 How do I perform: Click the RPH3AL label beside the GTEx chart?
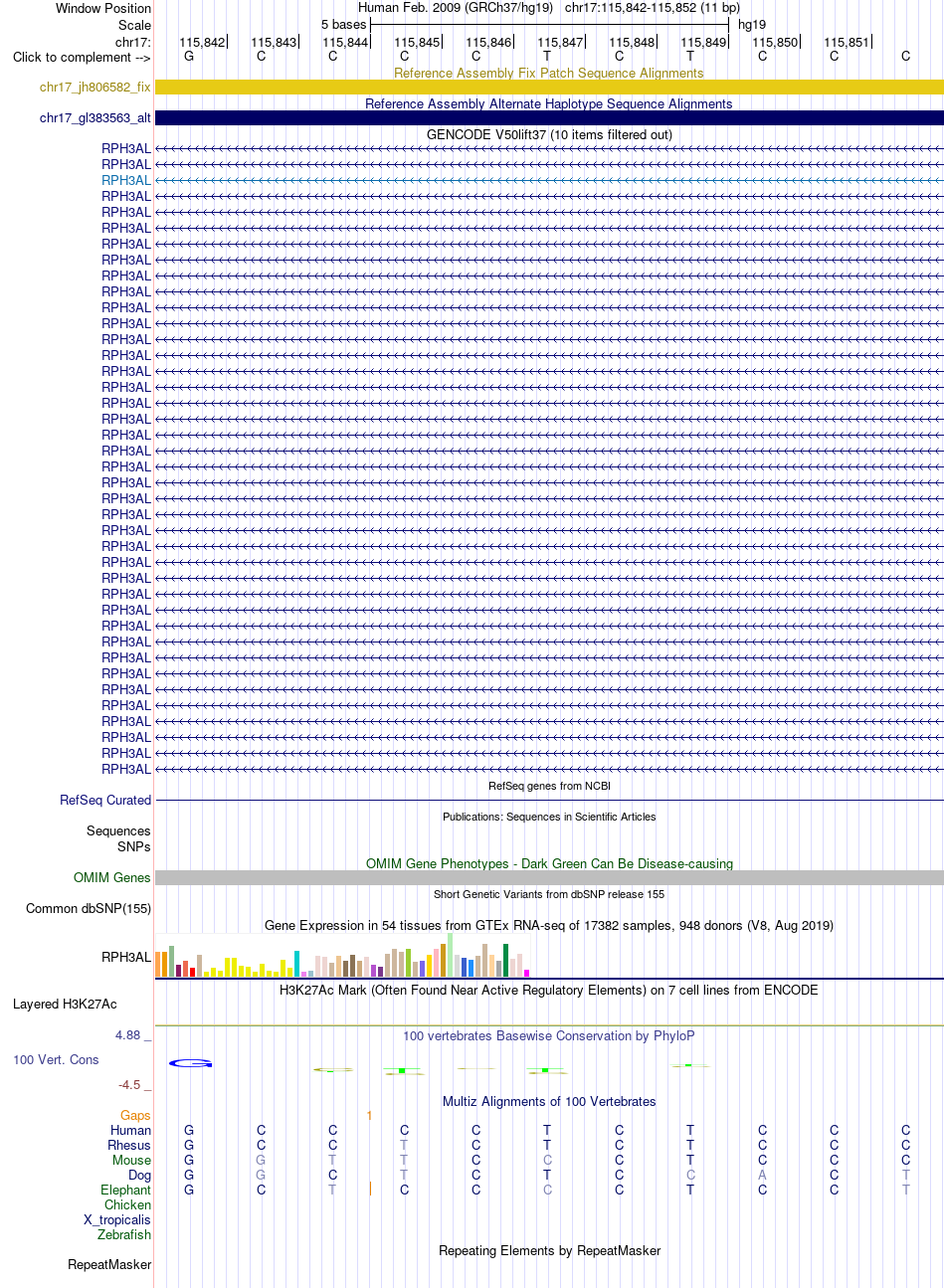click(126, 957)
